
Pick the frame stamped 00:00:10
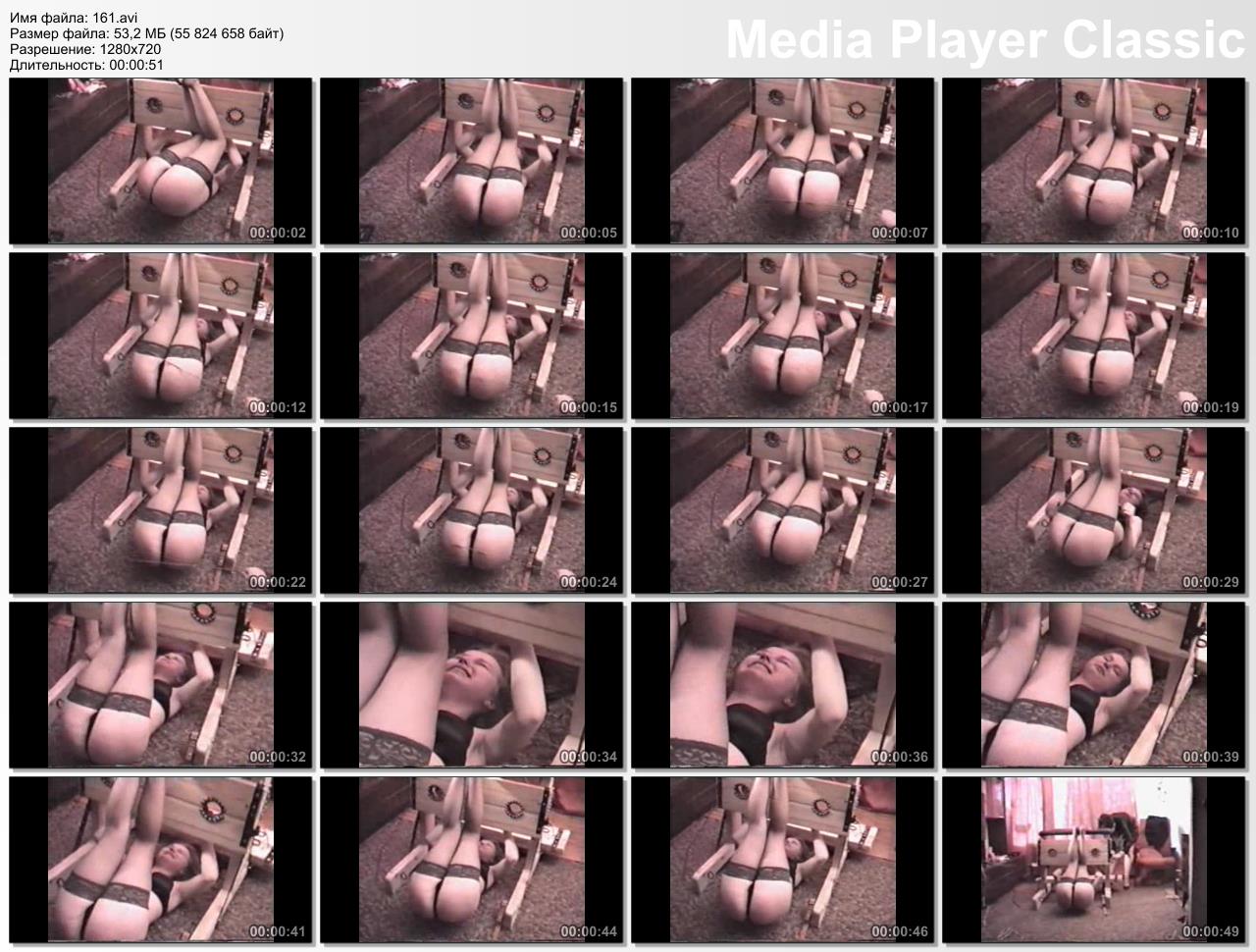pos(1094,162)
